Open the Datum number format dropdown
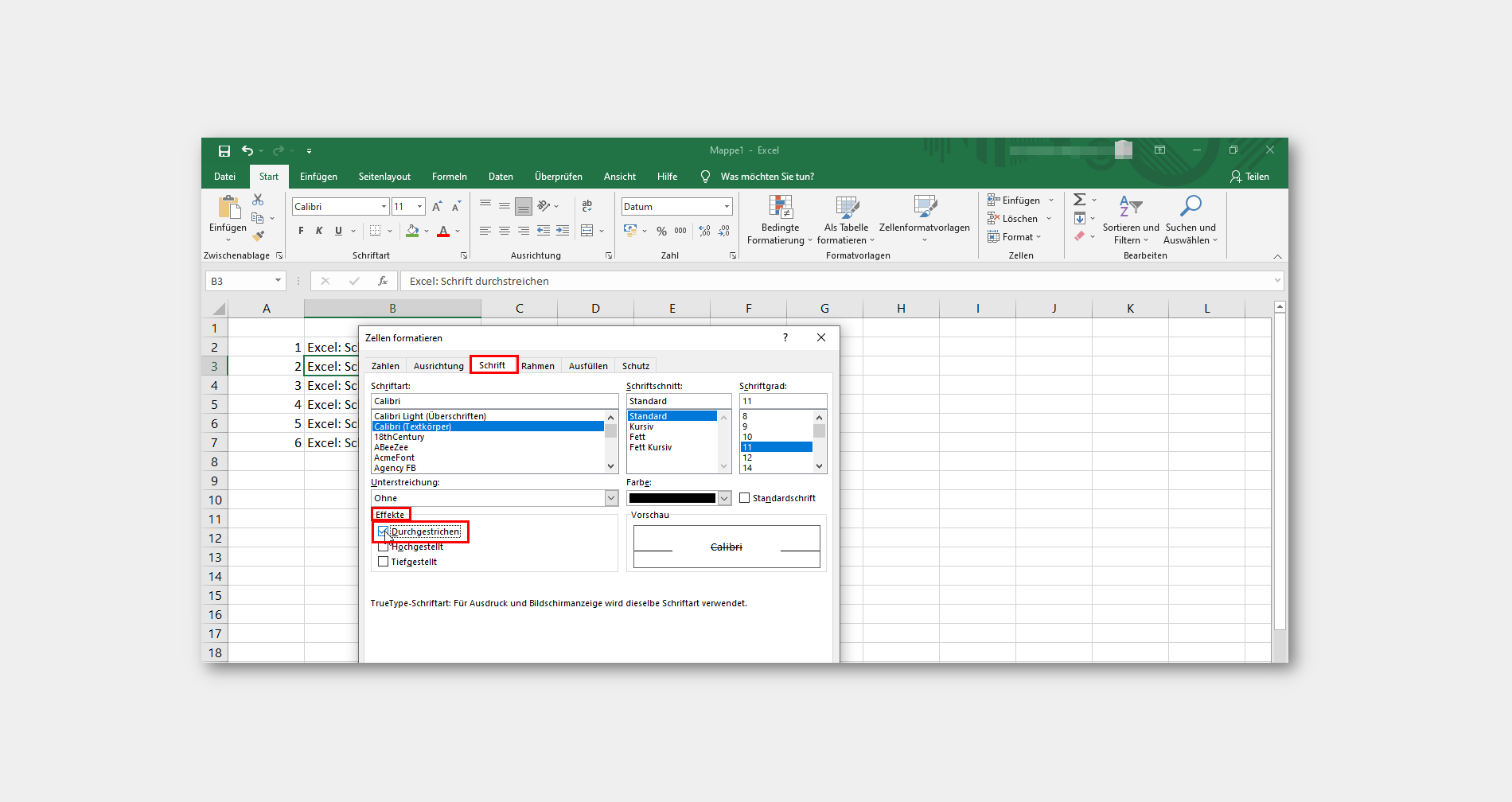Viewport: 1512px width, 802px height. [727, 207]
